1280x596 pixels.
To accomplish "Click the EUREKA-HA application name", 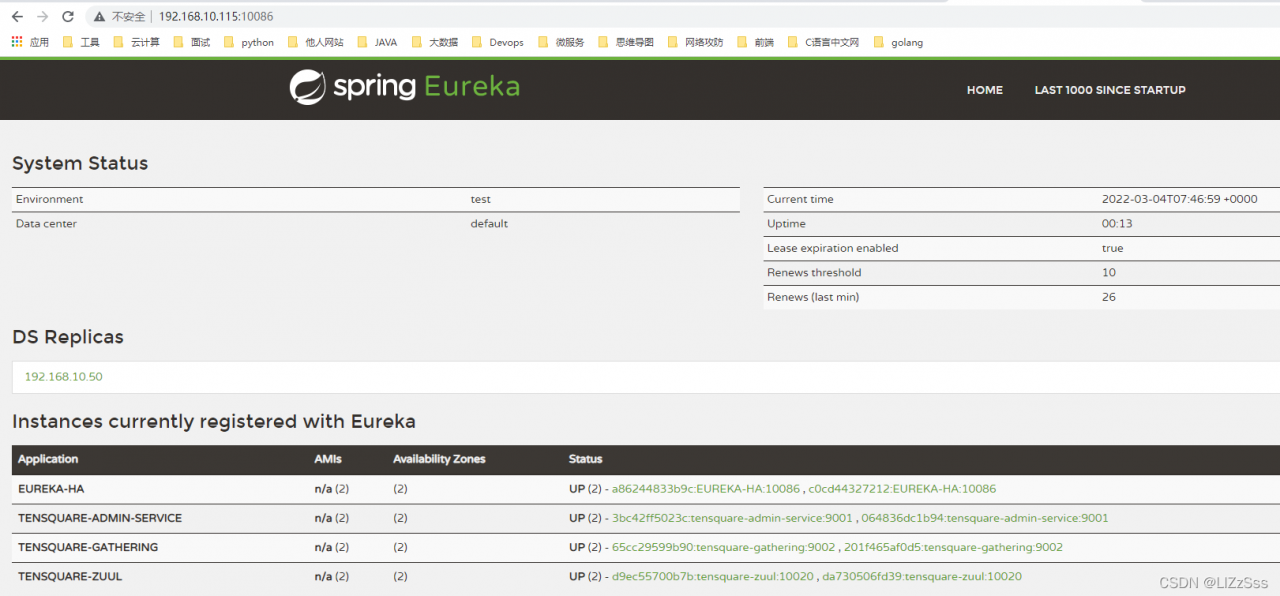I will [52, 489].
